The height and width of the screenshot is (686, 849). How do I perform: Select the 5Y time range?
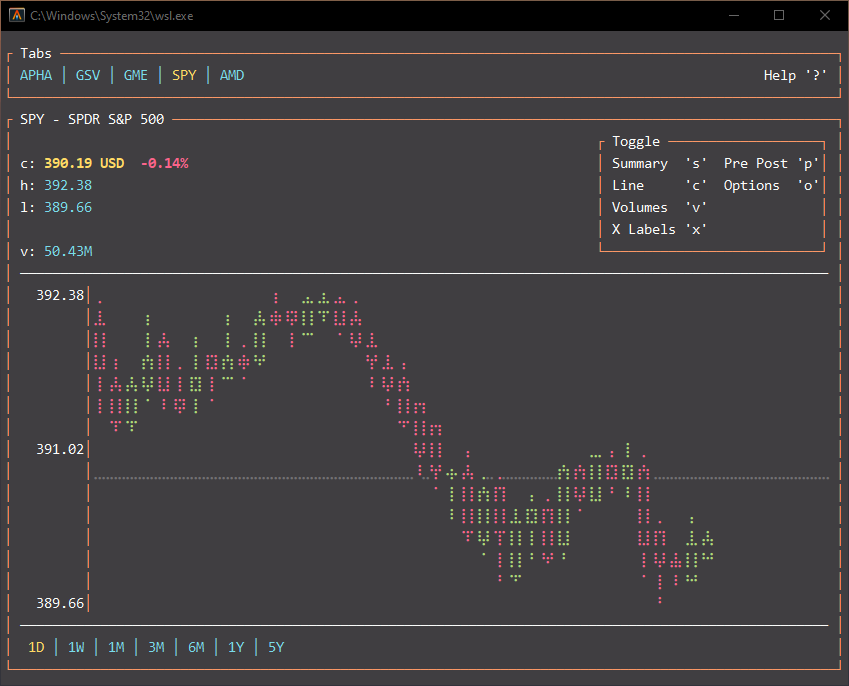[276, 647]
